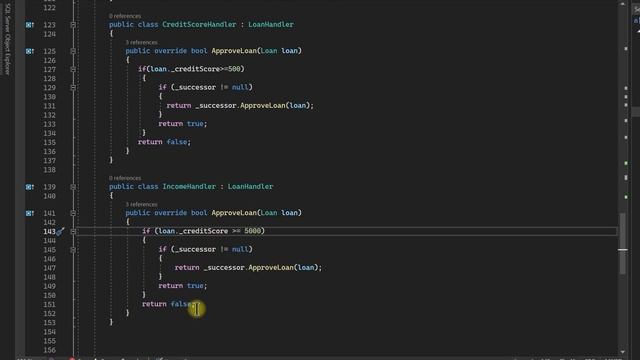Click inheritance margin icon on line 141
This screenshot has height=360, width=640.
(30, 213)
